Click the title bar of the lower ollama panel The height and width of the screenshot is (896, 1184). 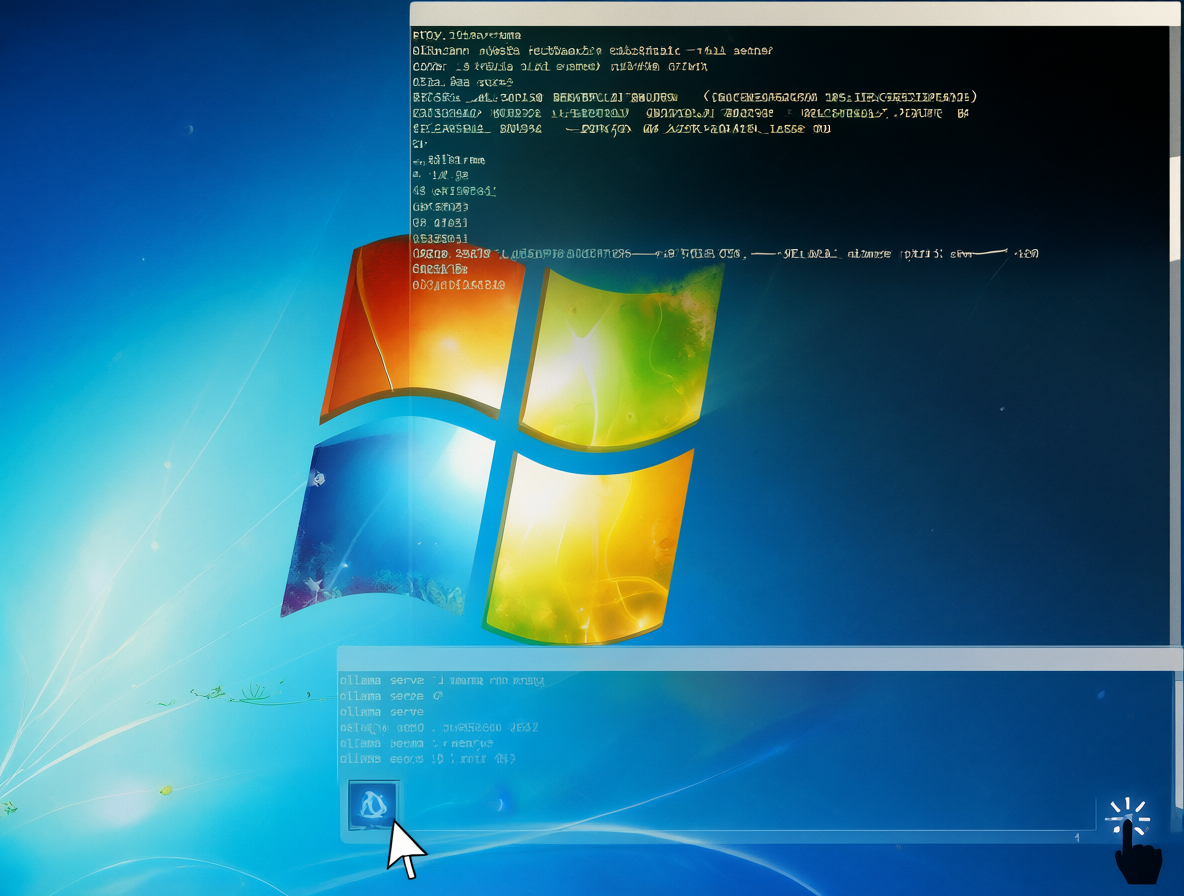(759, 658)
